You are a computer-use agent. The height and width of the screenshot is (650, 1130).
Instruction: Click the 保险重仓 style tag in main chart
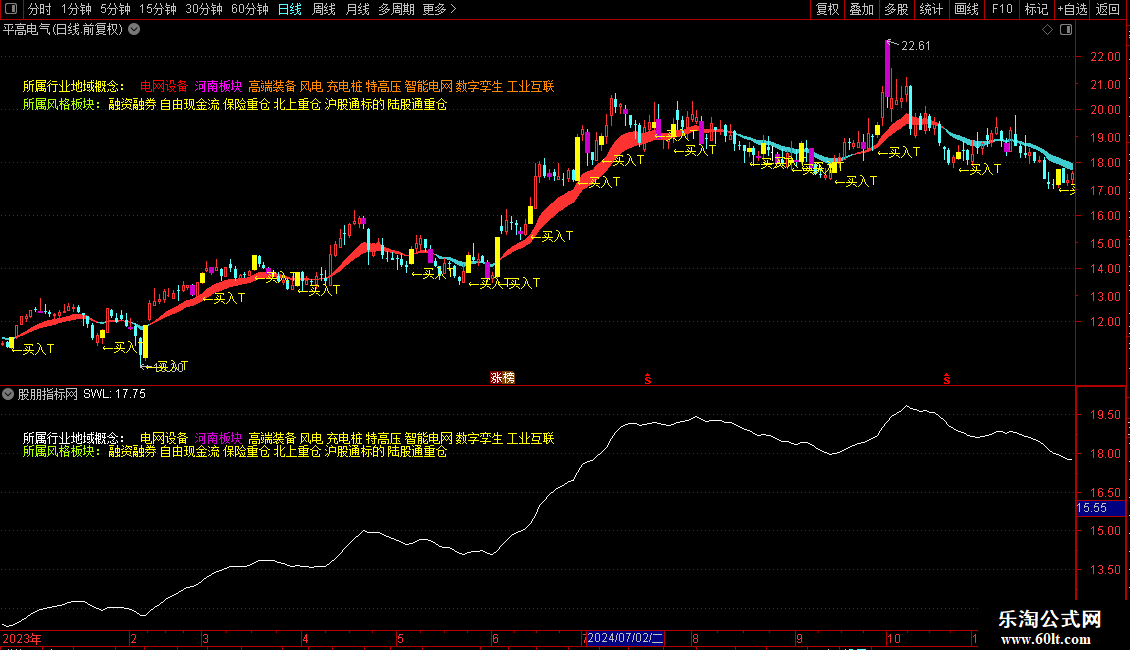(246, 104)
